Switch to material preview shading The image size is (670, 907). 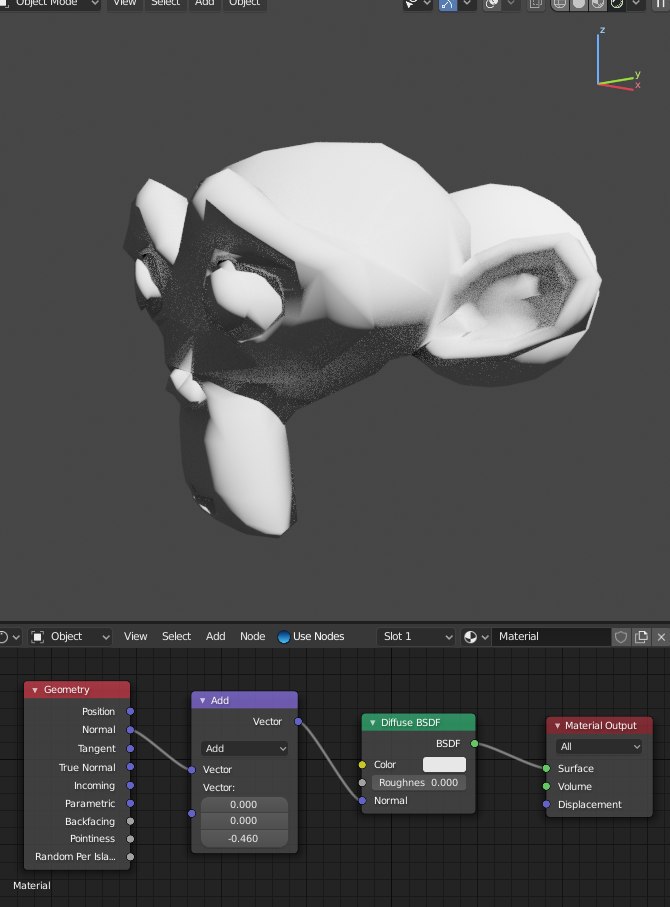[597, 4]
